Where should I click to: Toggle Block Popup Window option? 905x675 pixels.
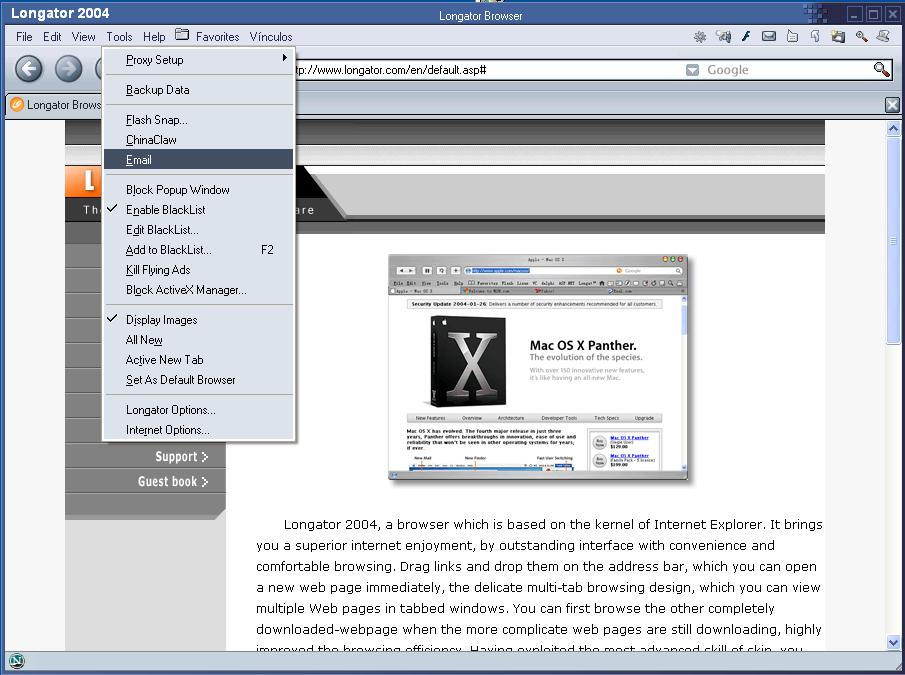(199, 190)
